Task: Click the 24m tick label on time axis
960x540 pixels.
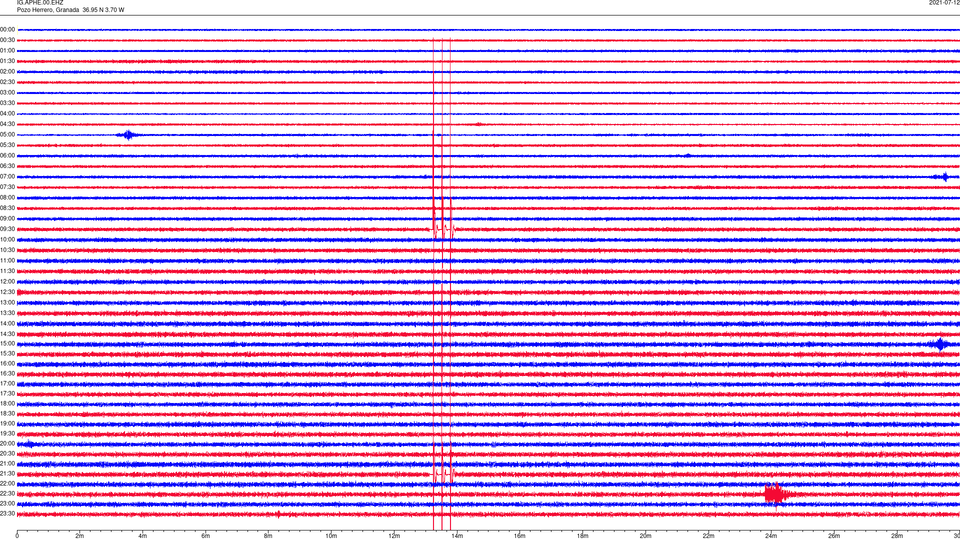Action: [x=771, y=536]
